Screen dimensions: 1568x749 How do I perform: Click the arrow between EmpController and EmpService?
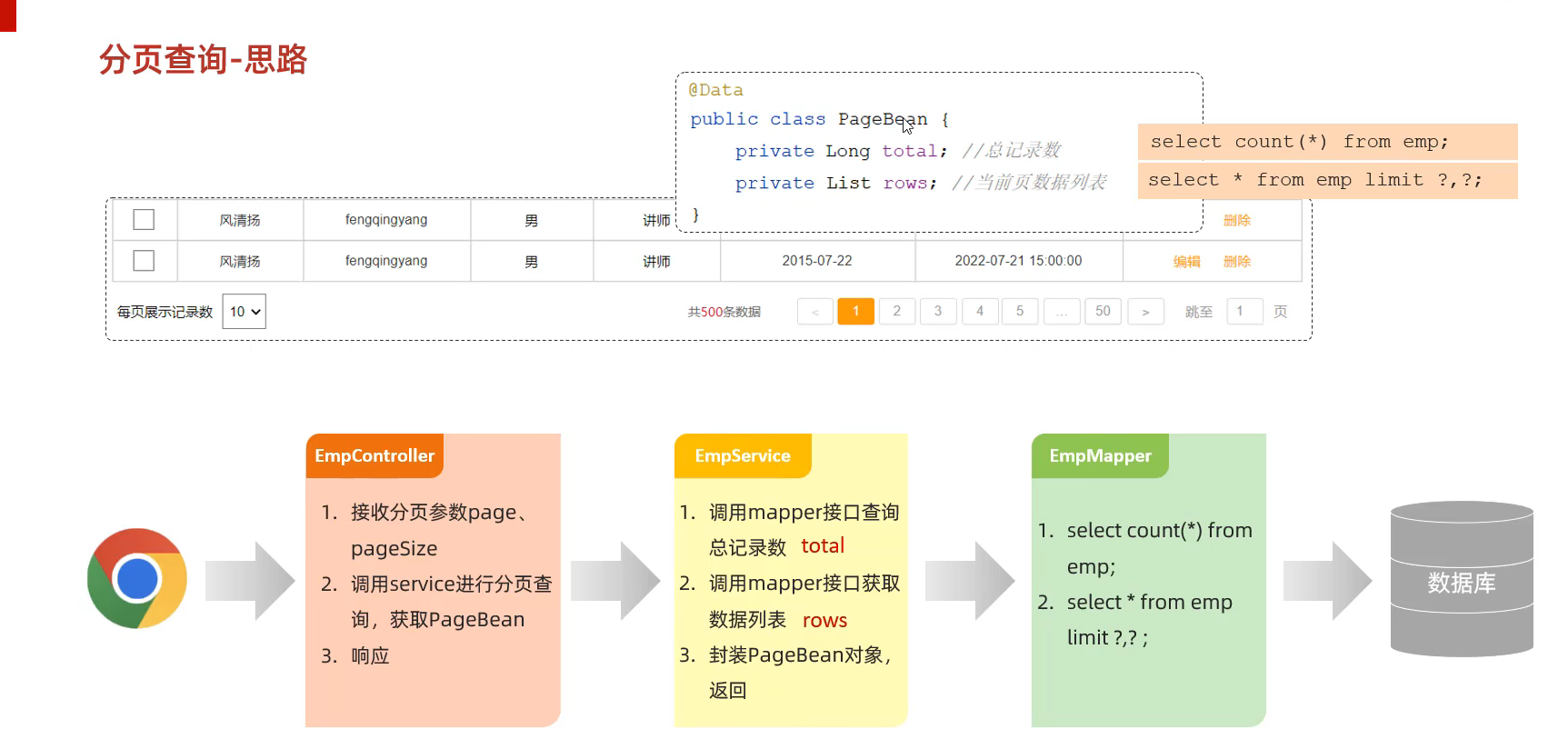615,581
